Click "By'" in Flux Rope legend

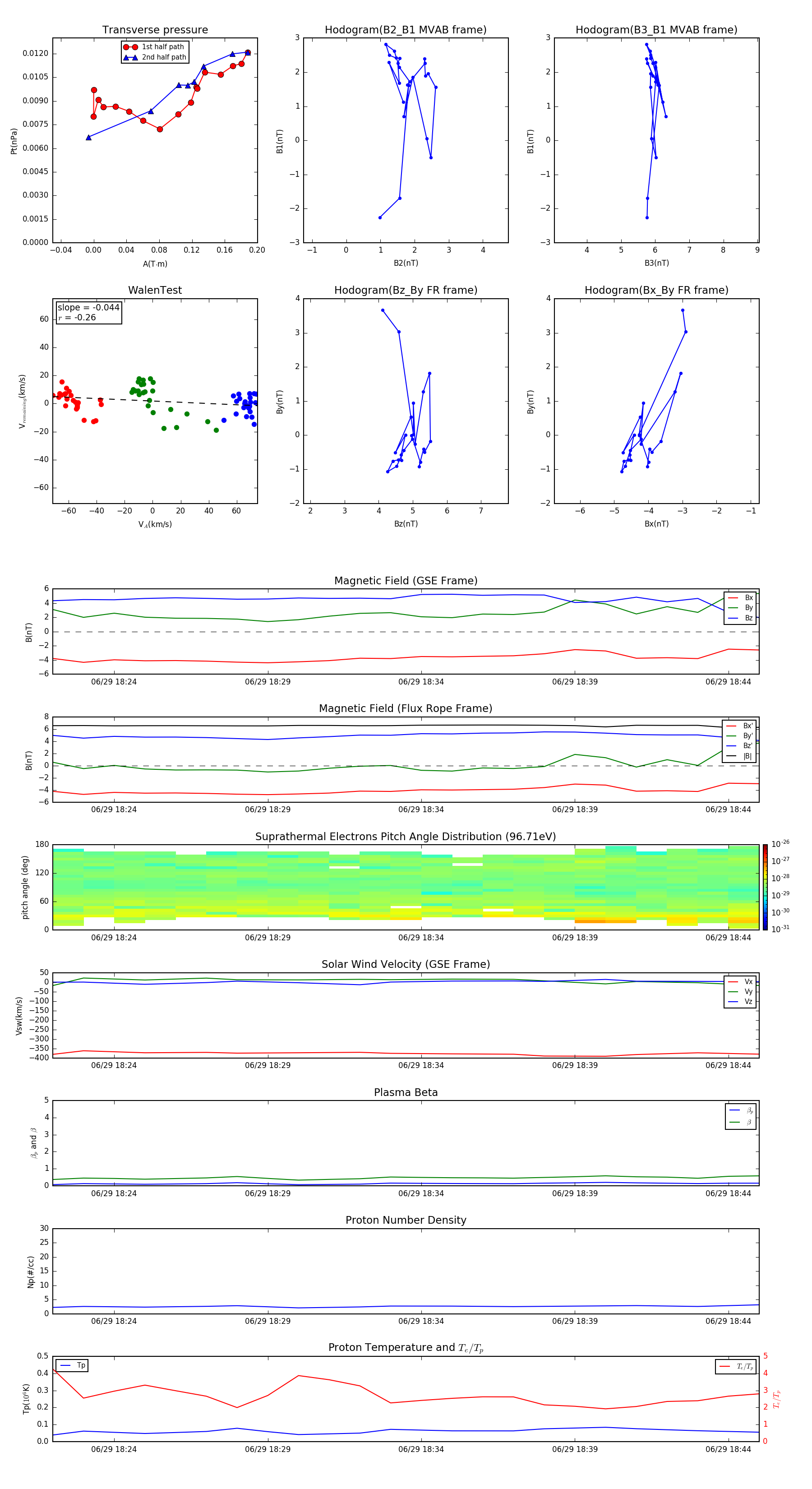click(740, 736)
